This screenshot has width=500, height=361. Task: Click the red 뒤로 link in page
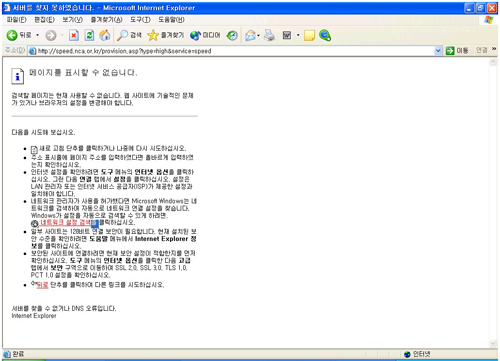point(42,285)
